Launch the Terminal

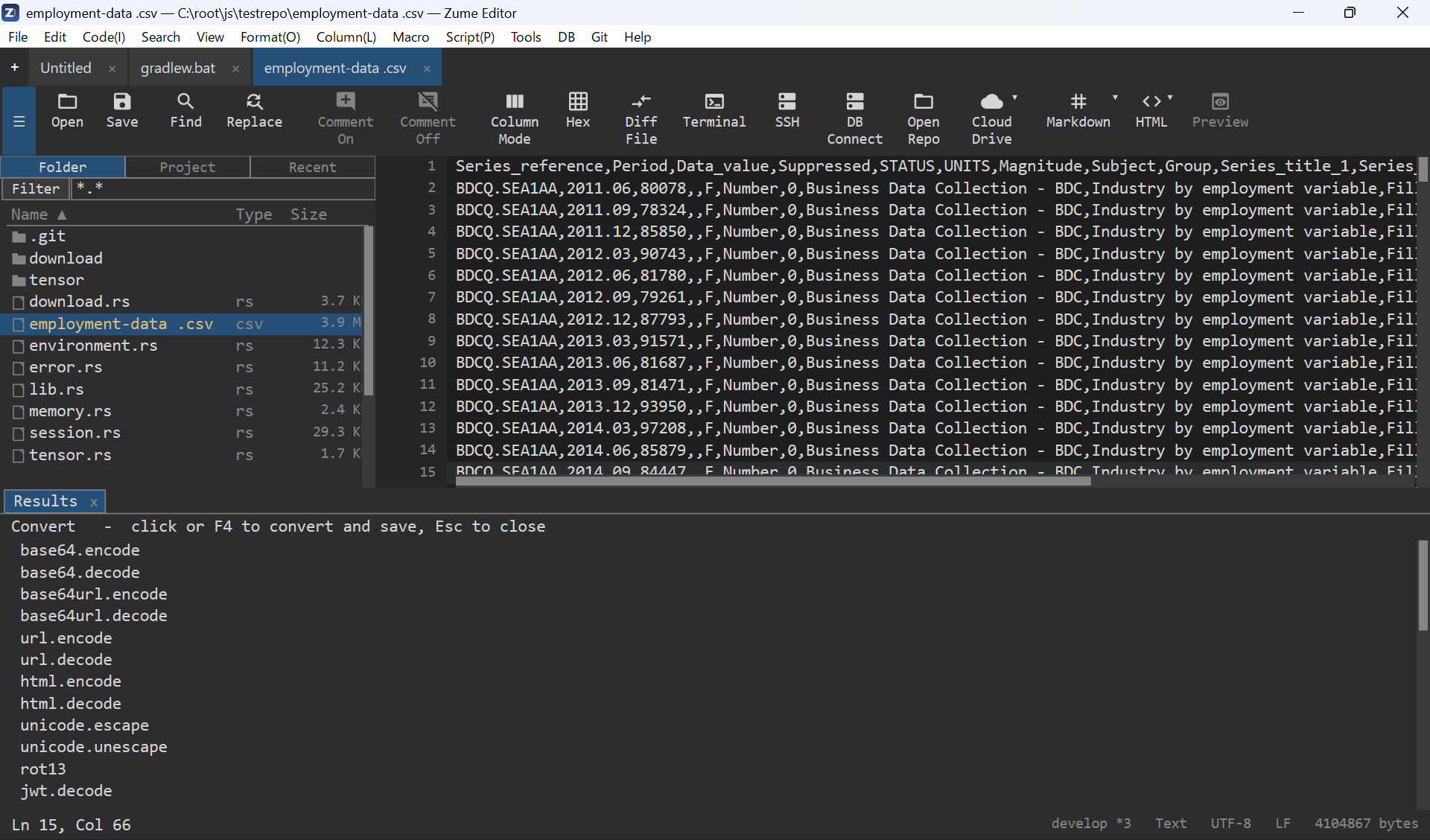[x=714, y=111]
